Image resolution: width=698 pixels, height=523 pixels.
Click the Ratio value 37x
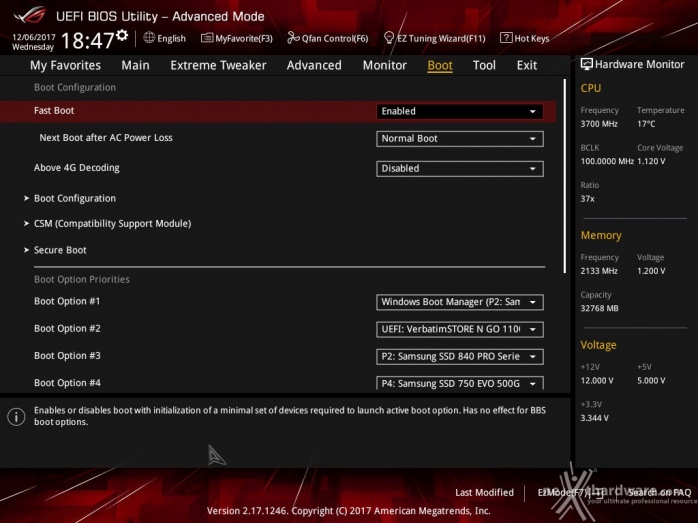[x=587, y=199]
